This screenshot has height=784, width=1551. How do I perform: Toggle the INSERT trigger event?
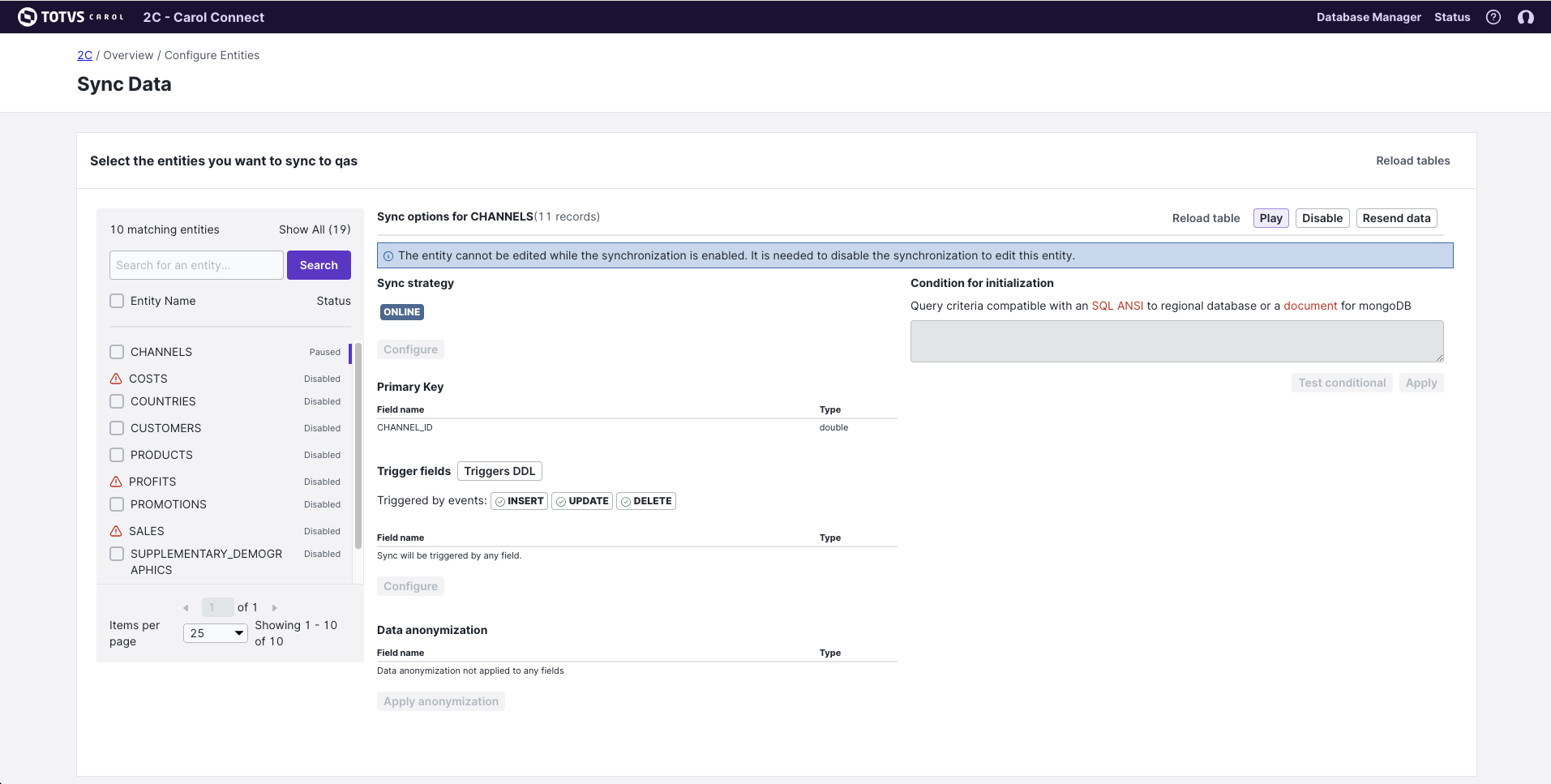(x=519, y=501)
